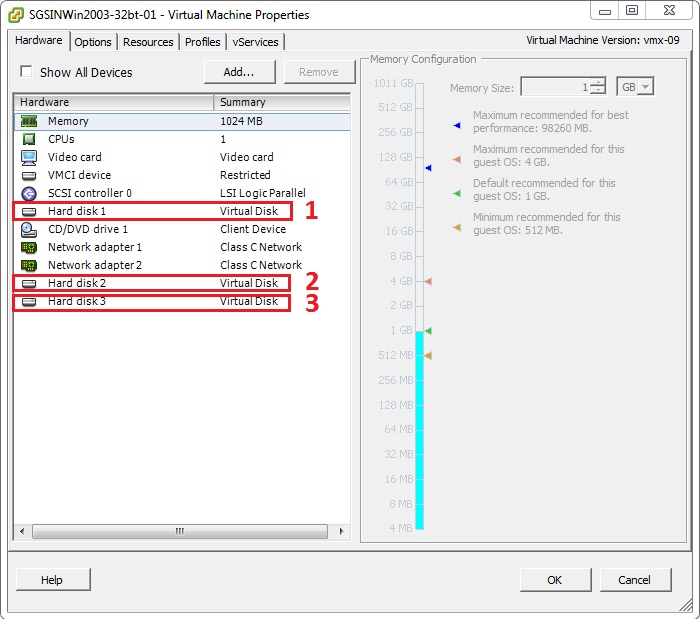Click the CD/DVD drive 1 icon

tap(29, 229)
